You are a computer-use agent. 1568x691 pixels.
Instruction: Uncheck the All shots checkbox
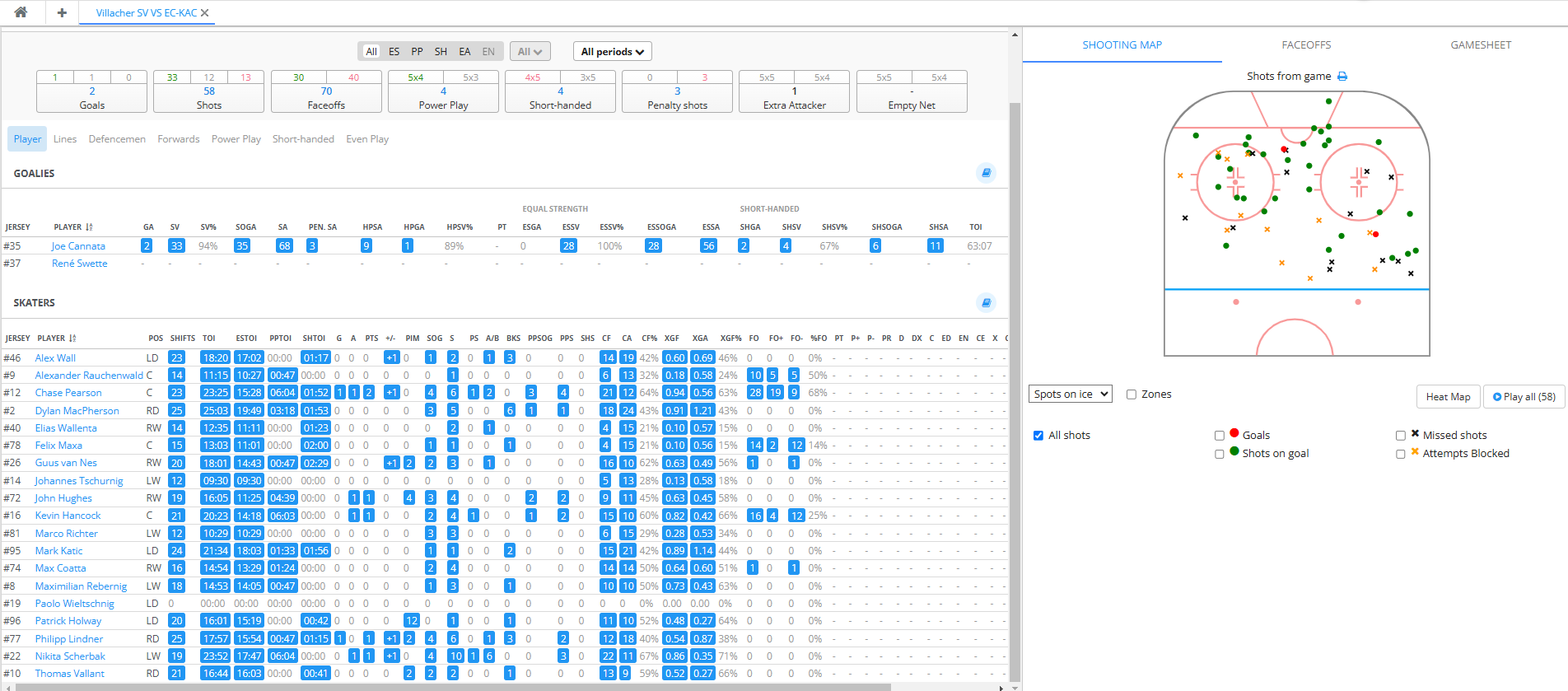[x=1038, y=436]
